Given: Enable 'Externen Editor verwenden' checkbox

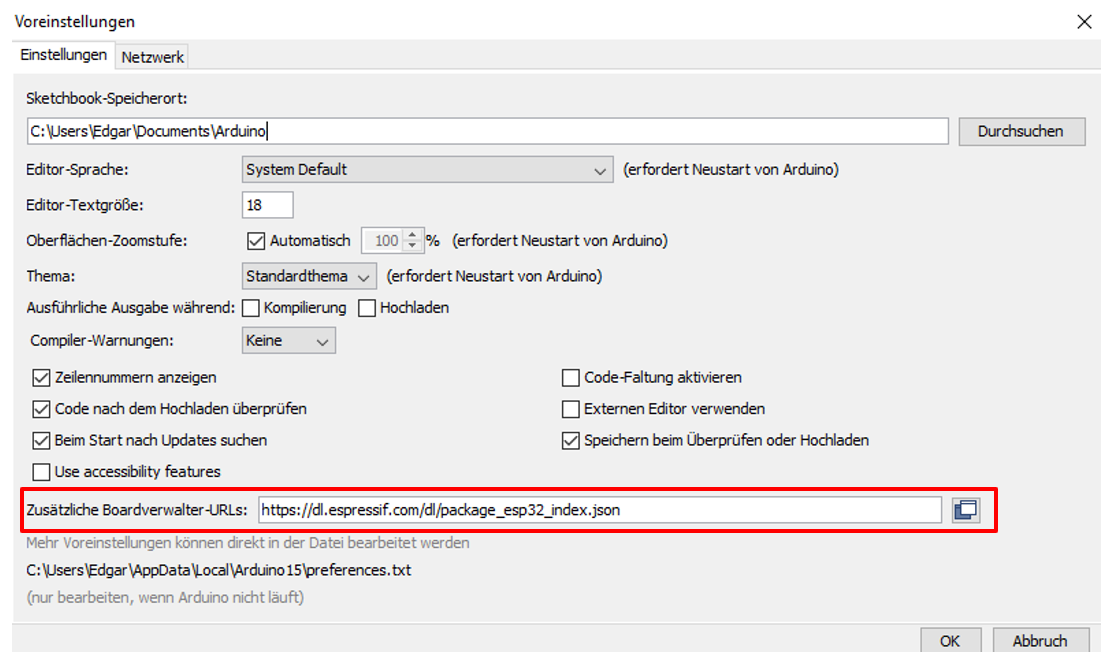Looking at the screenshot, I should pos(570,408).
